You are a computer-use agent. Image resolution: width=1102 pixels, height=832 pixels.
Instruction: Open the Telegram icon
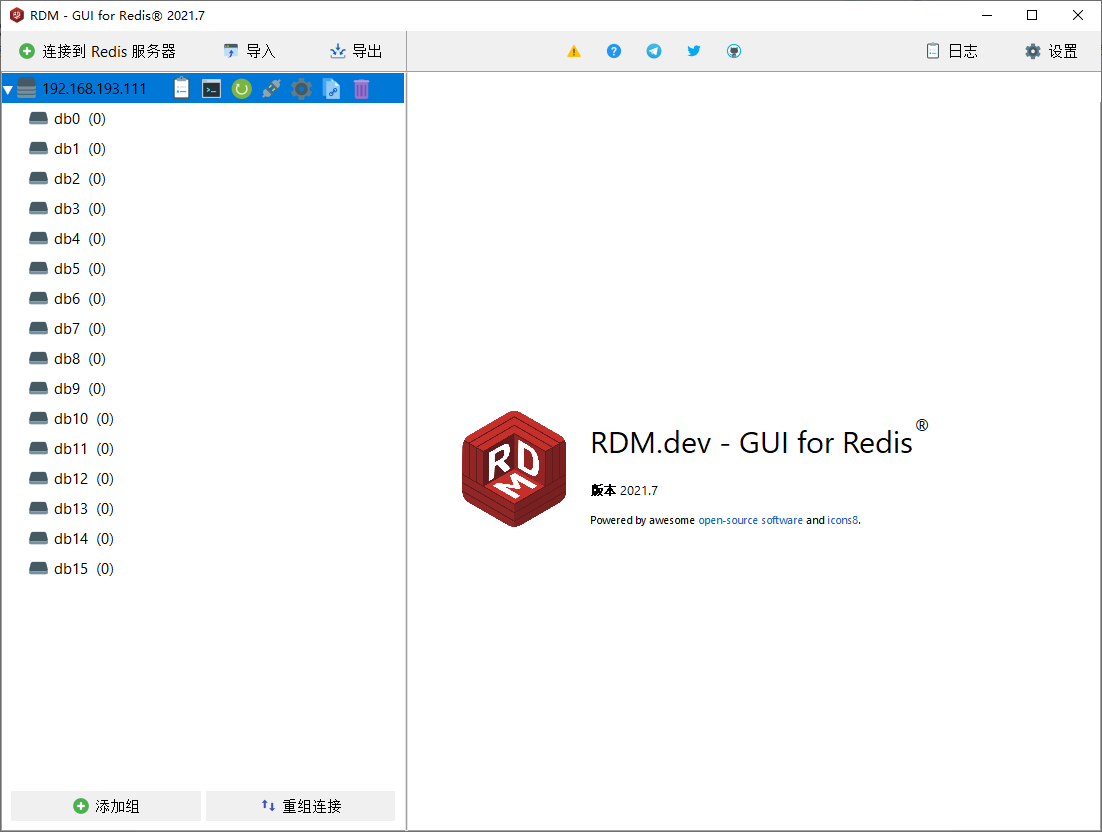click(x=654, y=51)
